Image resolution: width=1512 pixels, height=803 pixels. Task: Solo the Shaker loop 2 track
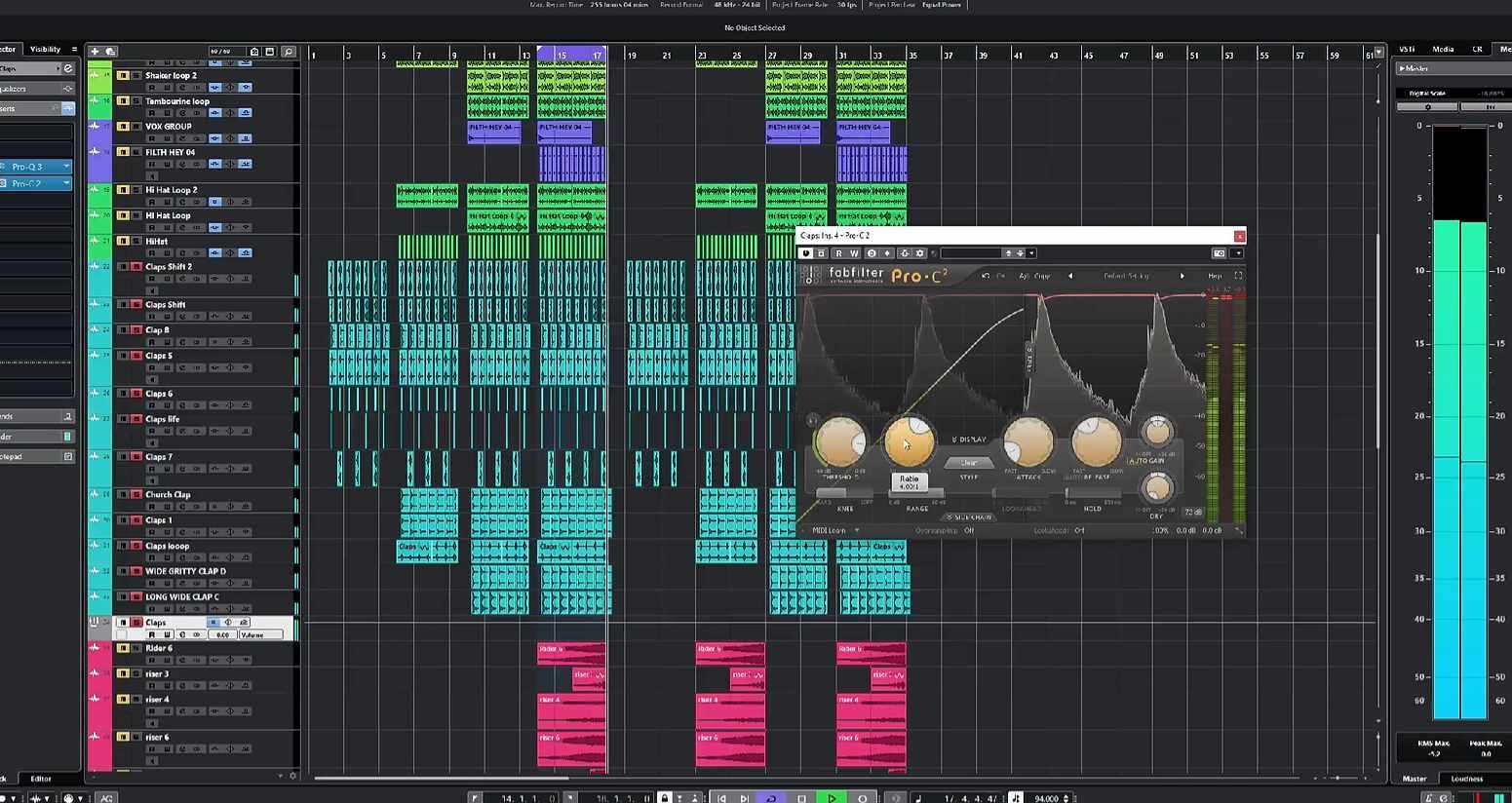coord(136,75)
